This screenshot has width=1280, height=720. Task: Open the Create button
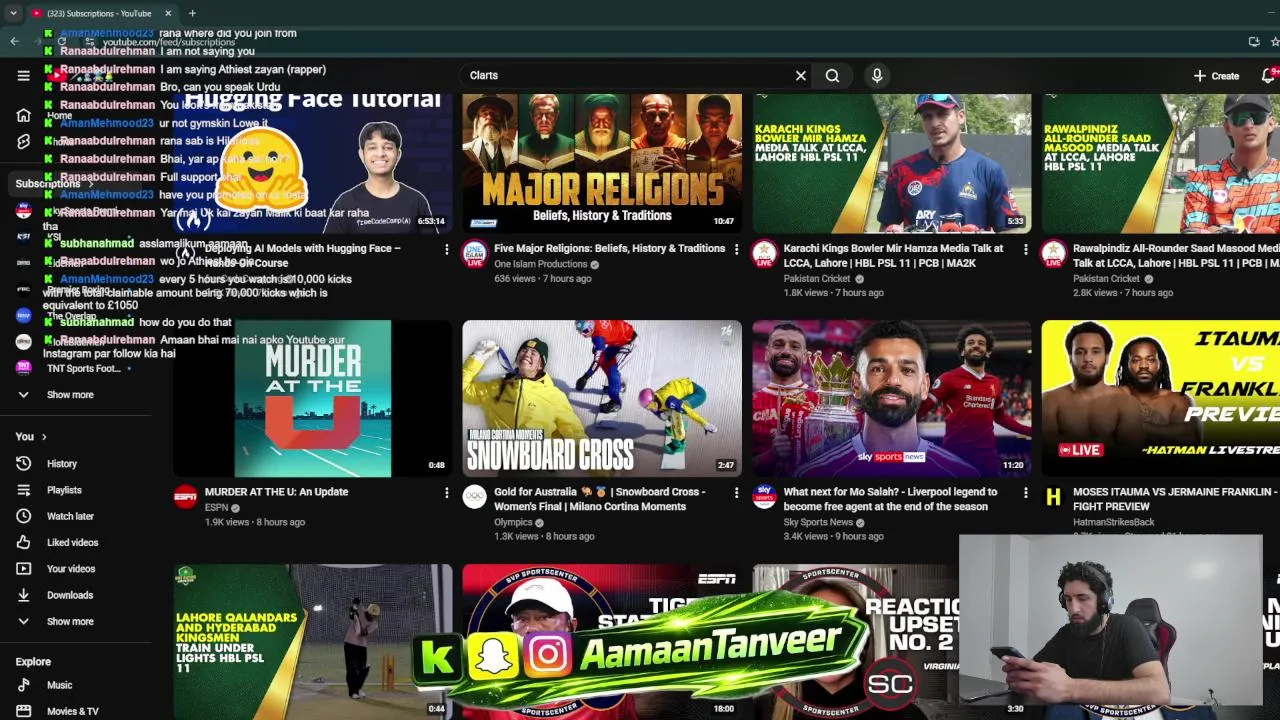[x=1216, y=76]
